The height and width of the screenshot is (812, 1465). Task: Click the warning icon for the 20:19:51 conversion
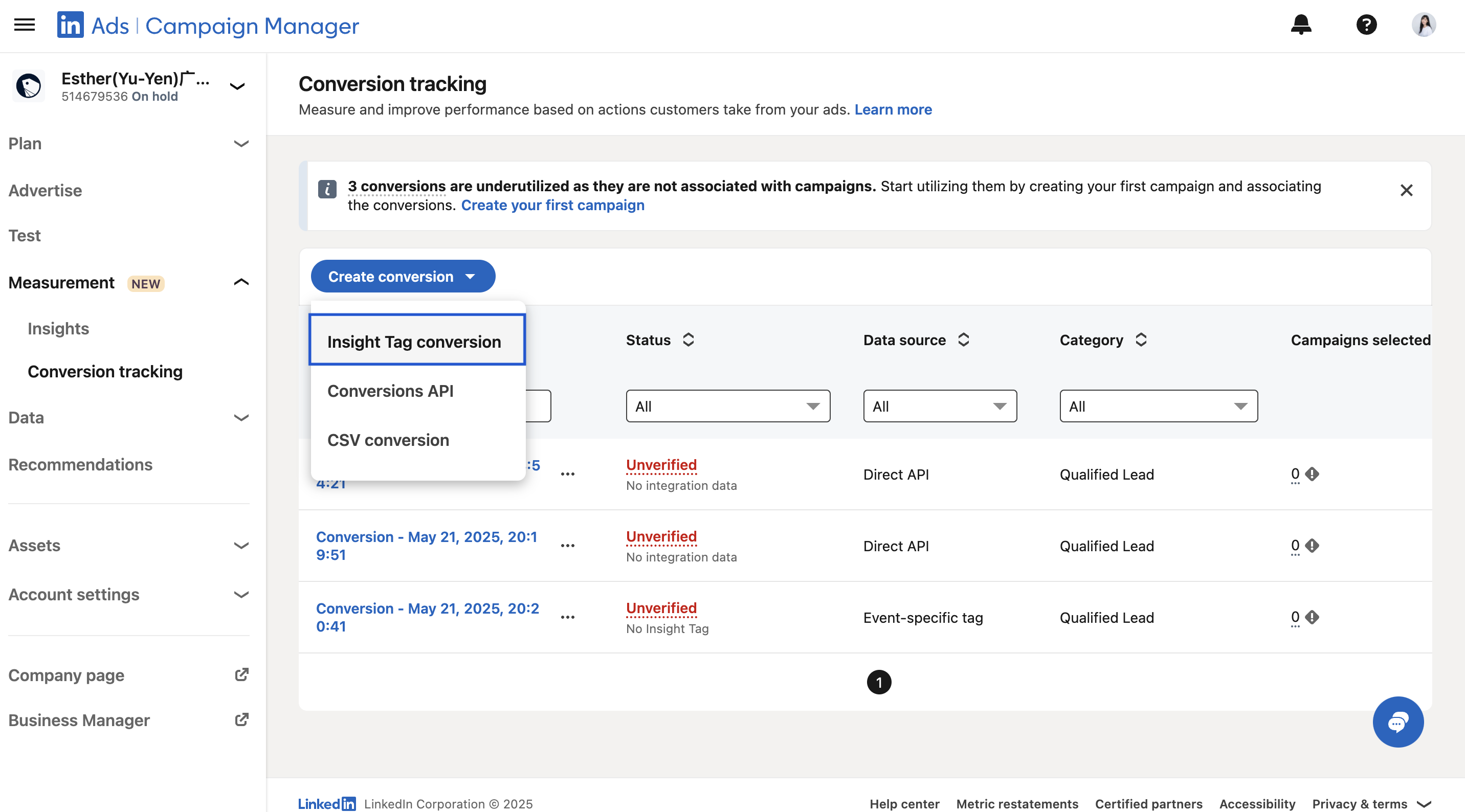[x=1312, y=545]
